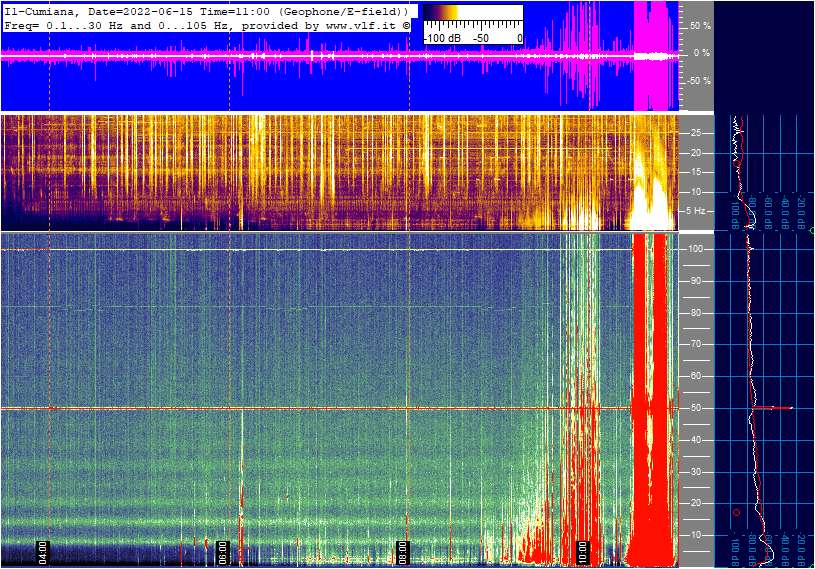Click the 08:00 time marker label
815x569 pixels.
click(x=403, y=552)
